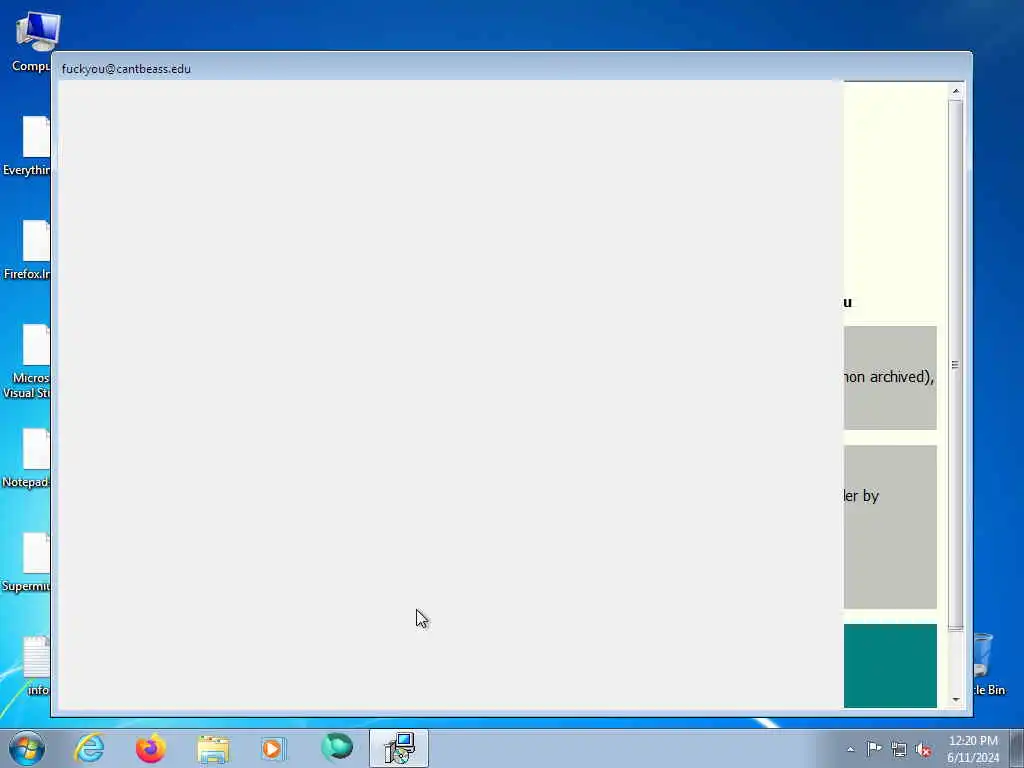Click the teal block in page
The image size is (1024, 768).
[890, 665]
